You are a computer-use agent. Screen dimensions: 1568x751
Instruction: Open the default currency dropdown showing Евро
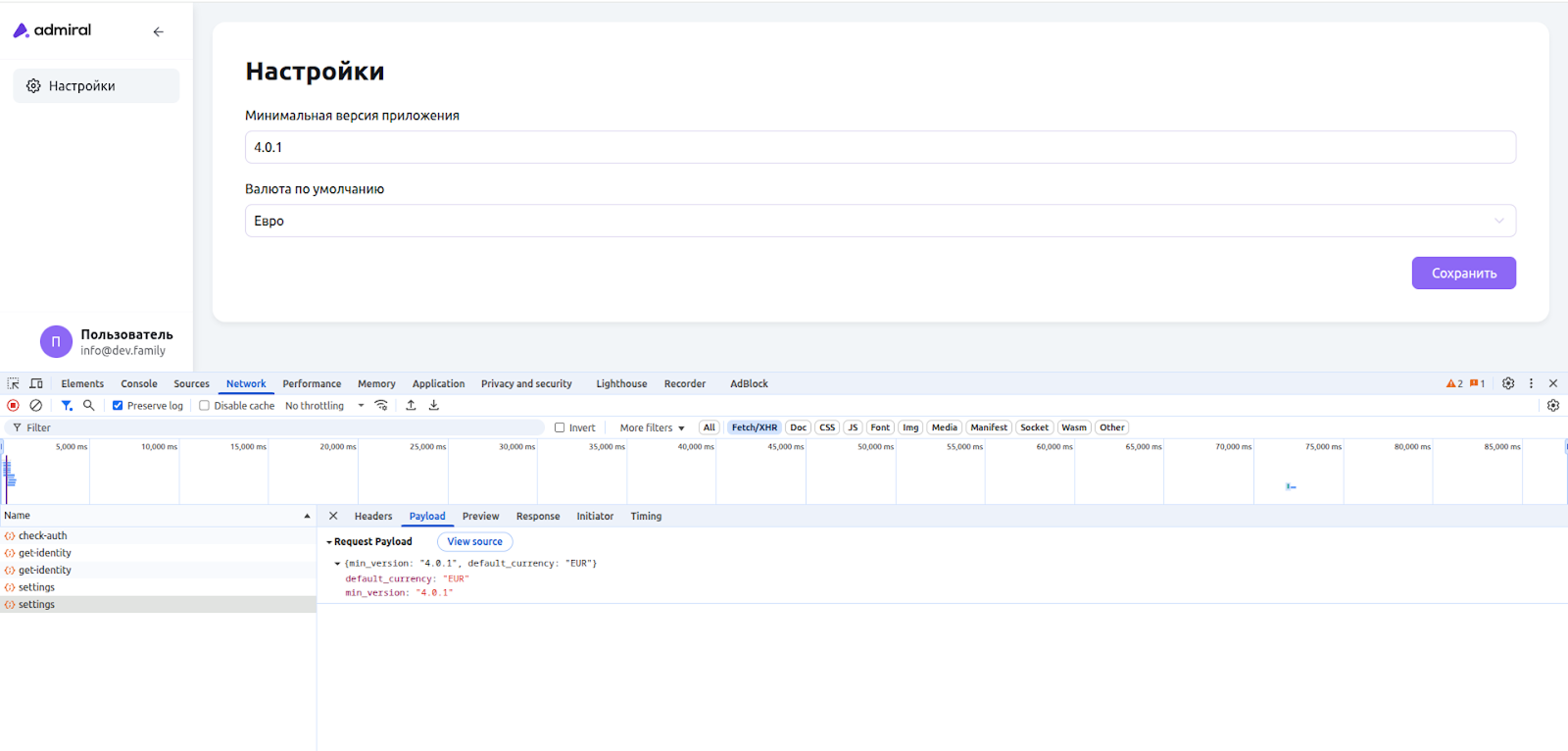(879, 221)
